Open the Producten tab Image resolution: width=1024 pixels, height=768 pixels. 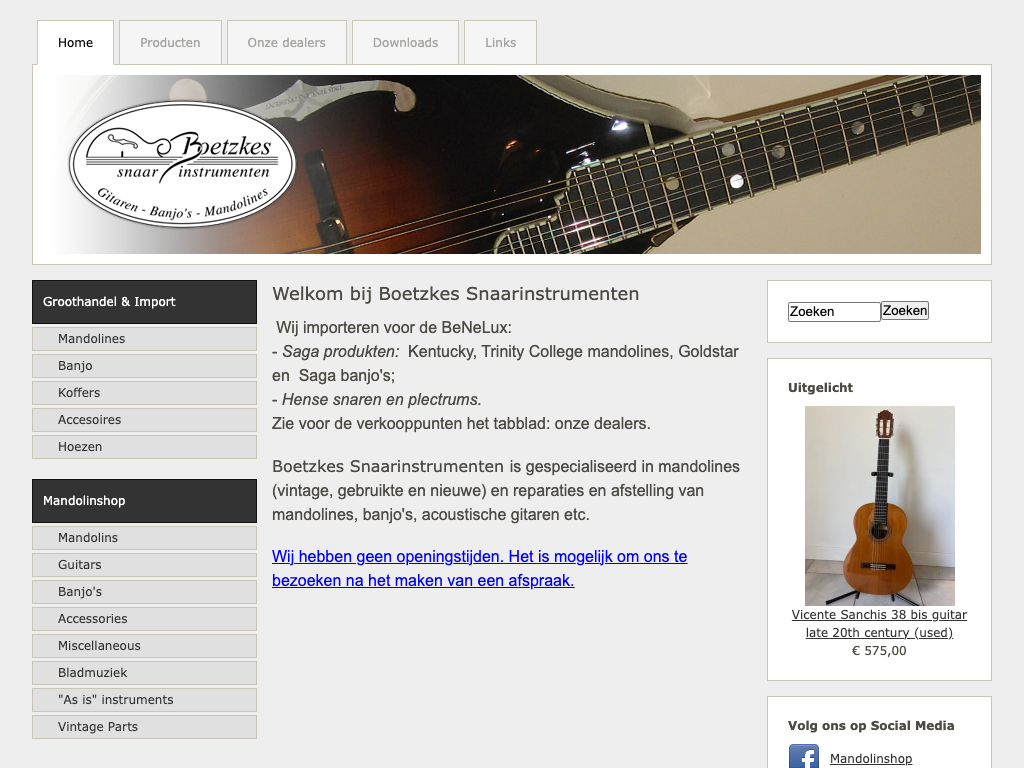click(170, 42)
